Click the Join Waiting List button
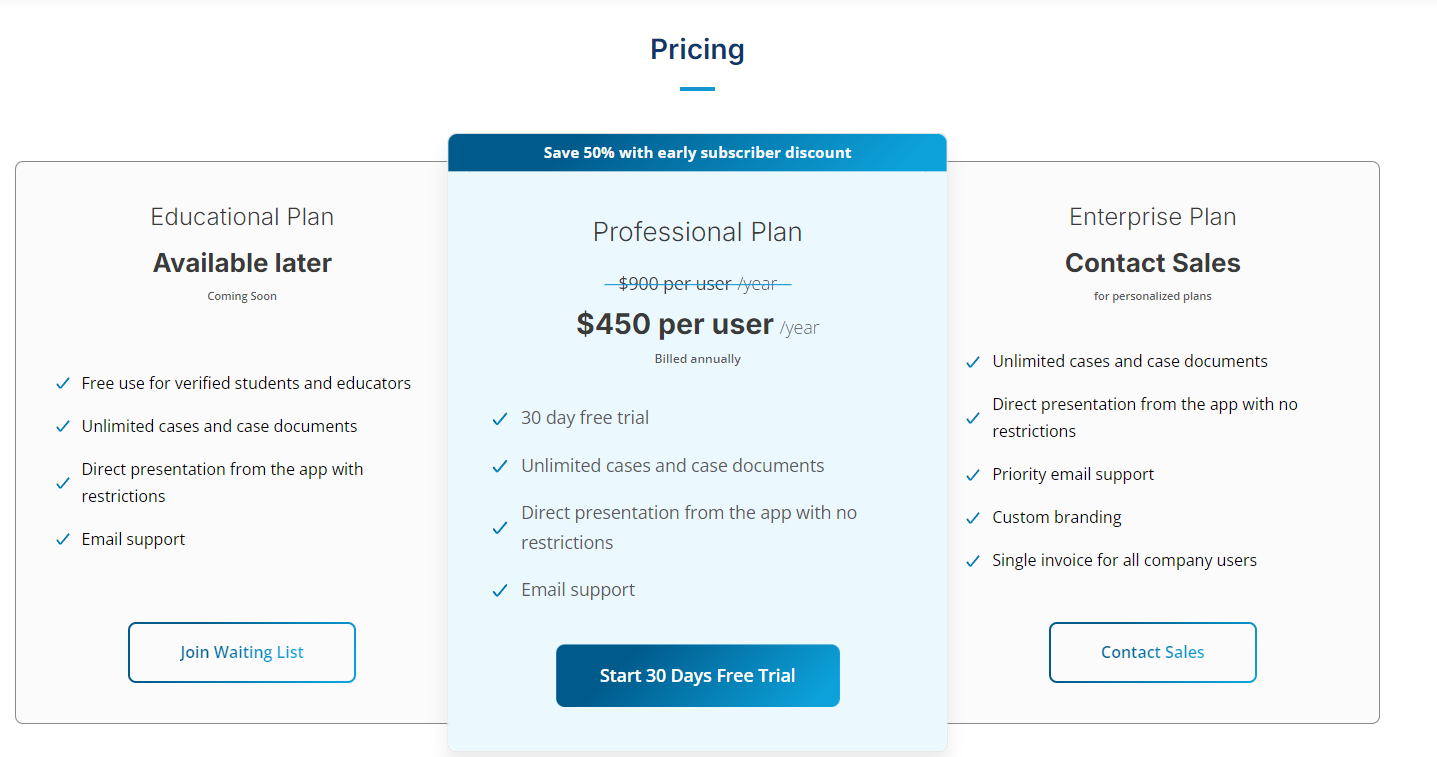This screenshot has height=757, width=1437. click(x=241, y=652)
